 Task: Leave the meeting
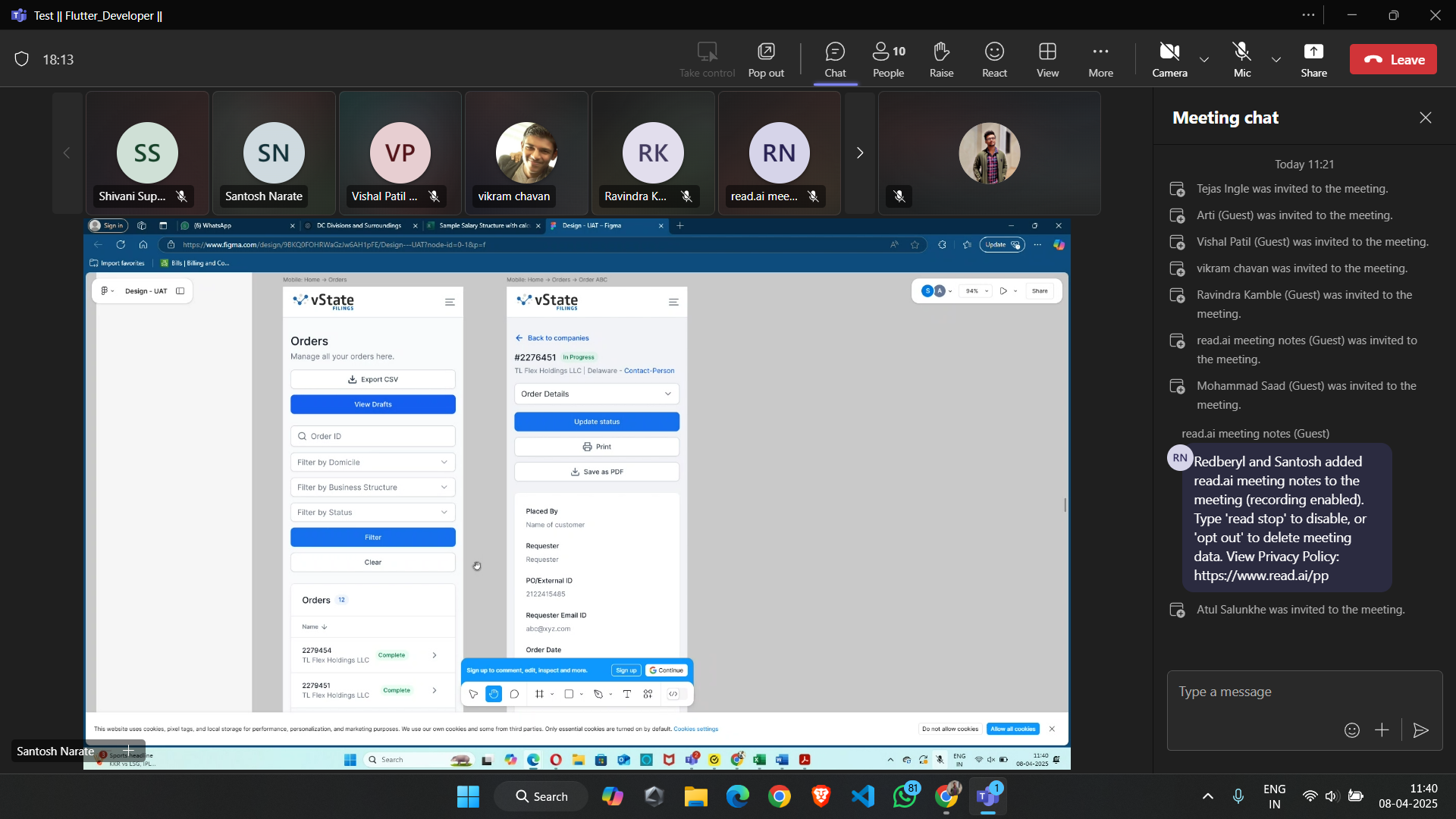pos(1393,59)
